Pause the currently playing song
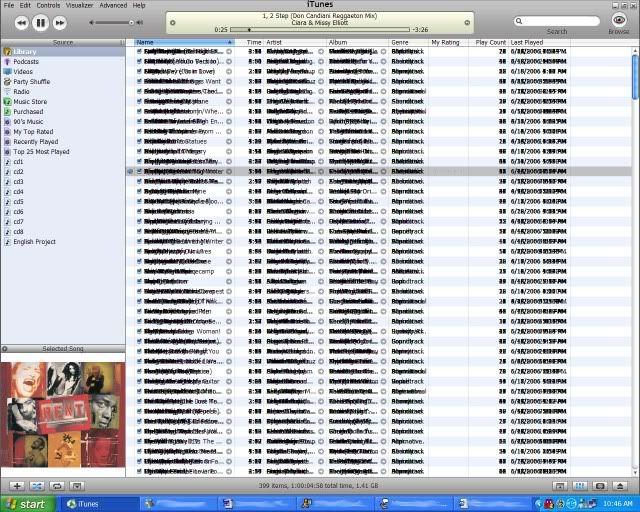 (x=40, y=22)
